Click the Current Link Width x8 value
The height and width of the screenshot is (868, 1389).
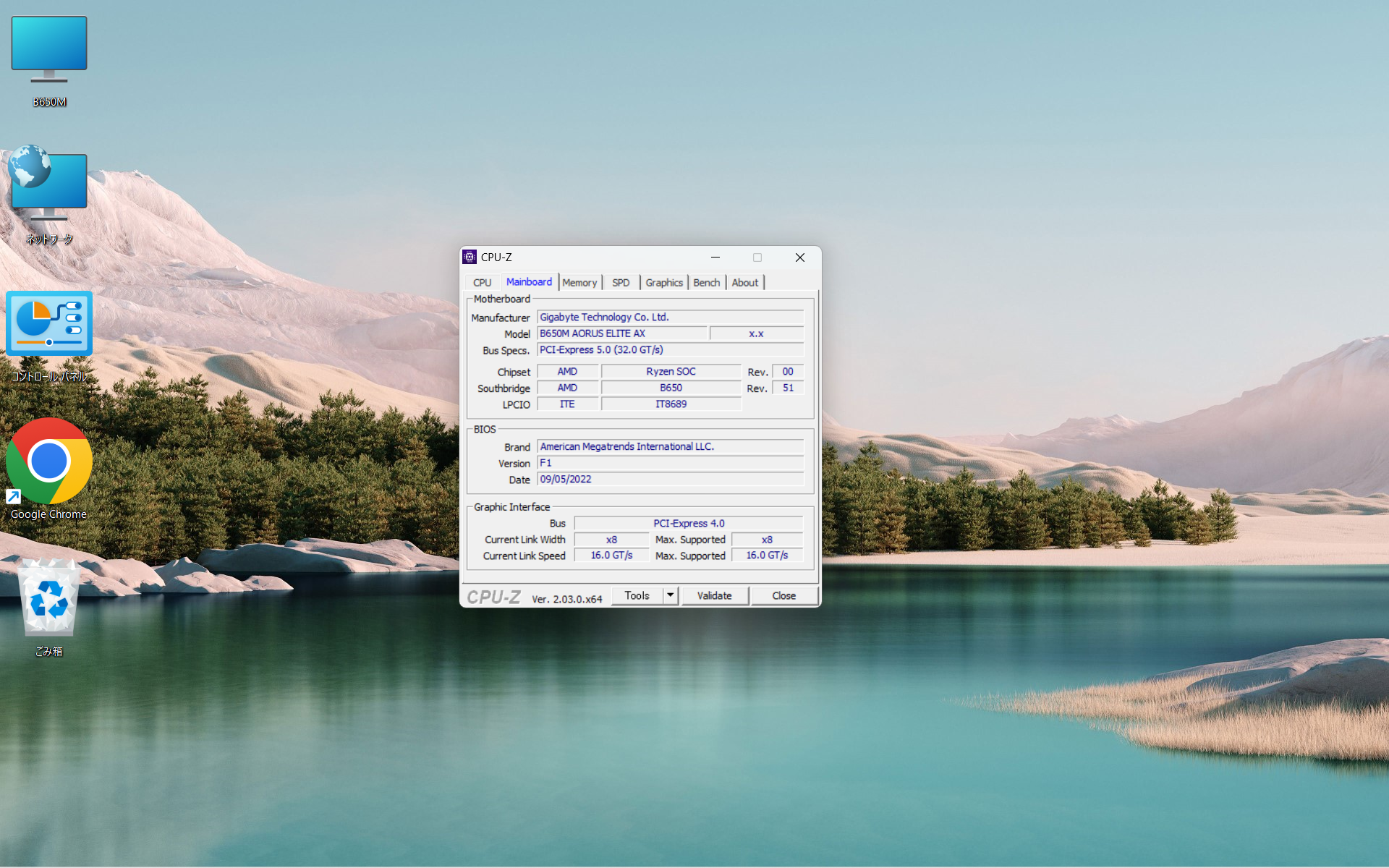coord(611,540)
